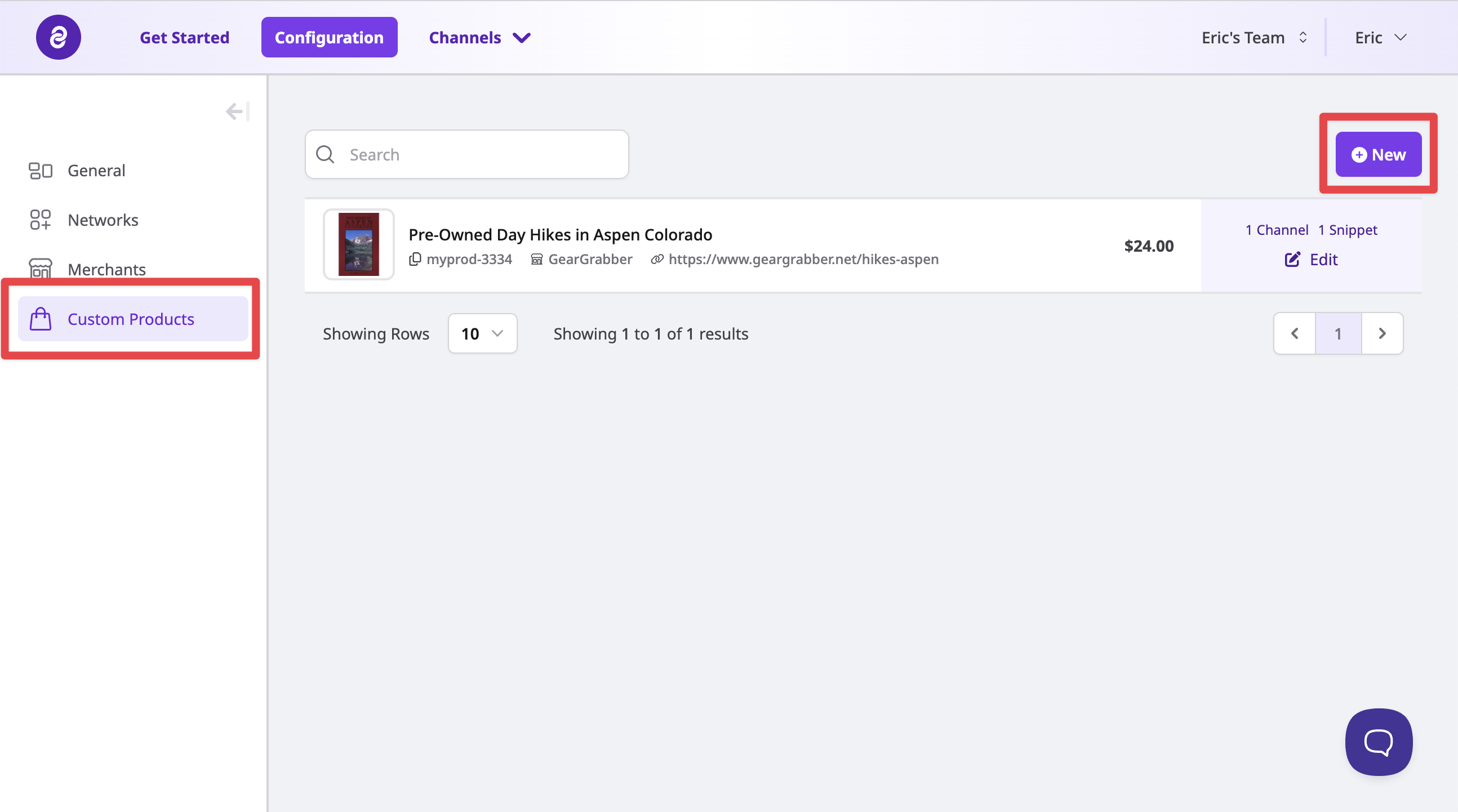Open the 1 Snippet link
Viewport: 1458px width, 812px height.
(1347, 230)
